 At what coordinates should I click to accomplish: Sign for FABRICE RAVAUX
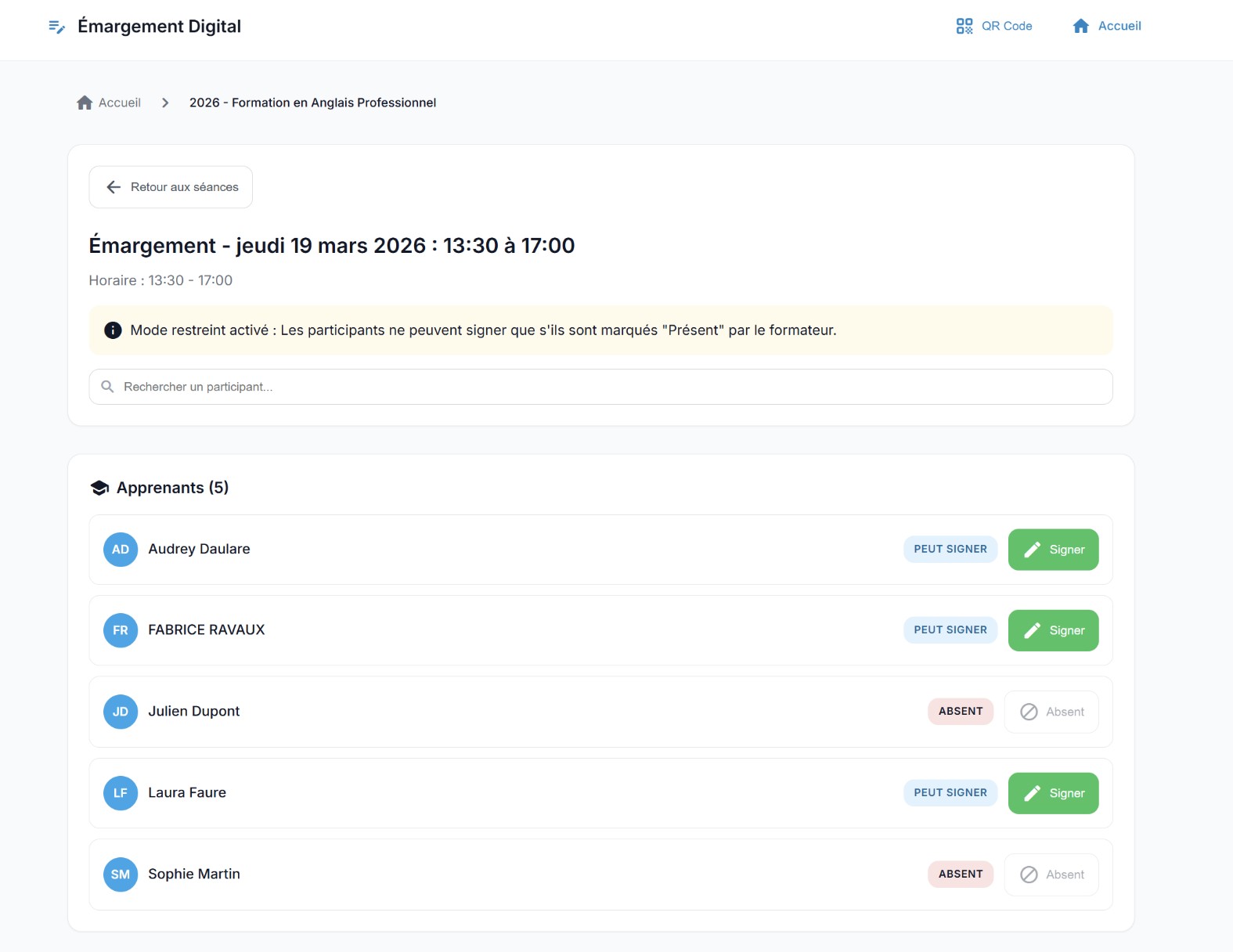[1053, 630]
